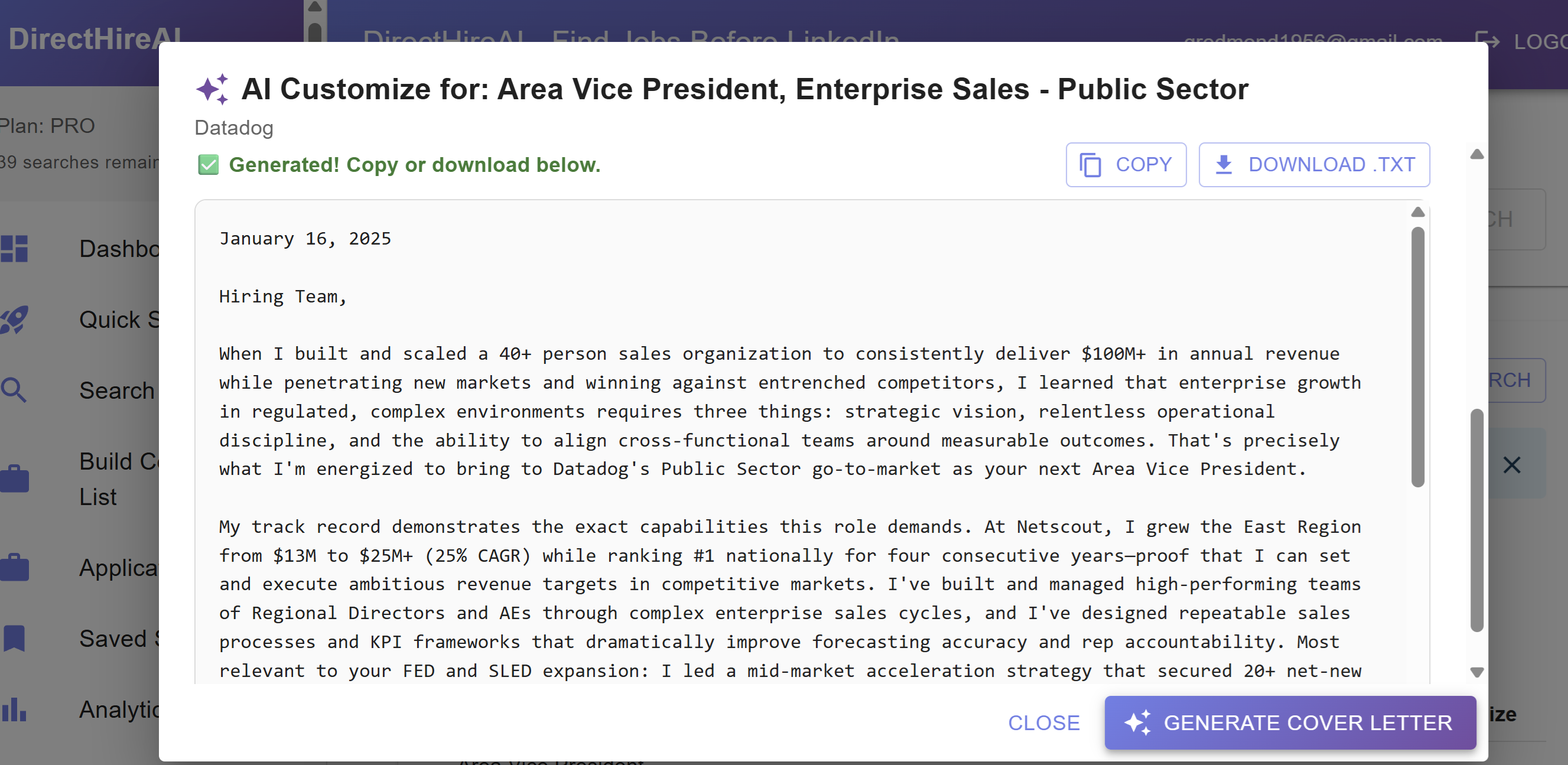Viewport: 1568px width, 765px height.
Task: Dismiss the panel with the X icon
Action: tap(1511, 465)
